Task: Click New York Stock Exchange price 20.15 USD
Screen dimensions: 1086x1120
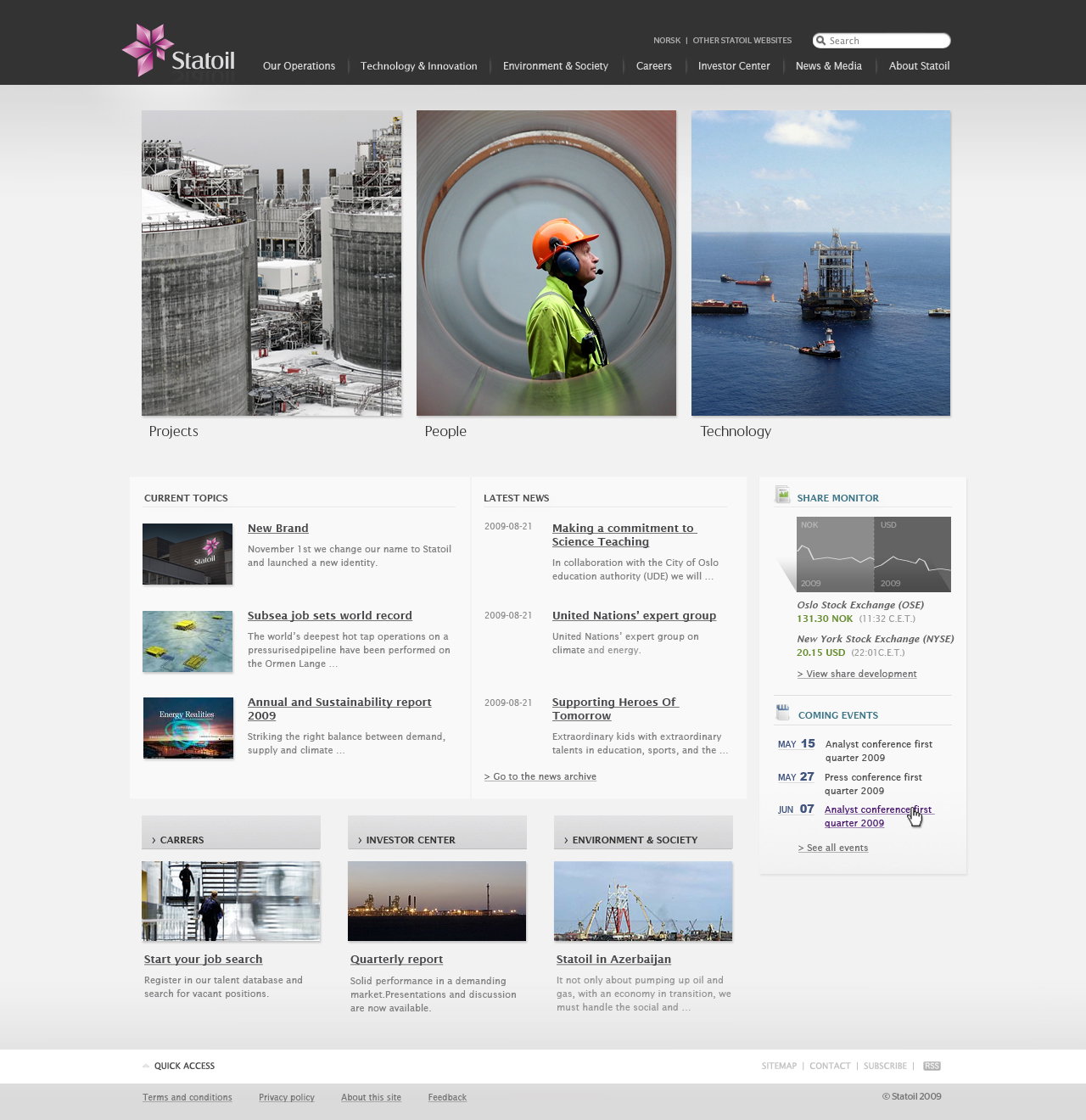Action: tap(821, 653)
